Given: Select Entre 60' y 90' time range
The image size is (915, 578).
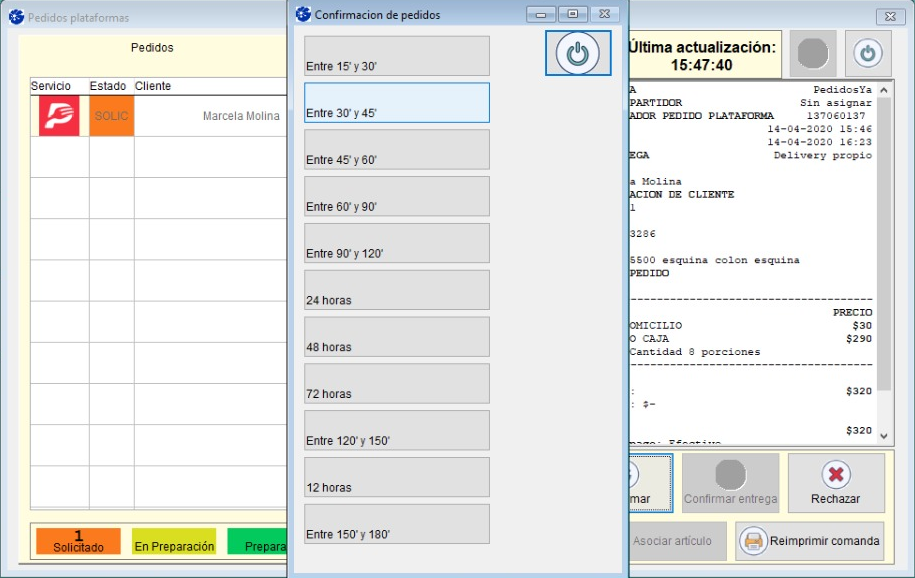Looking at the screenshot, I should (397, 197).
